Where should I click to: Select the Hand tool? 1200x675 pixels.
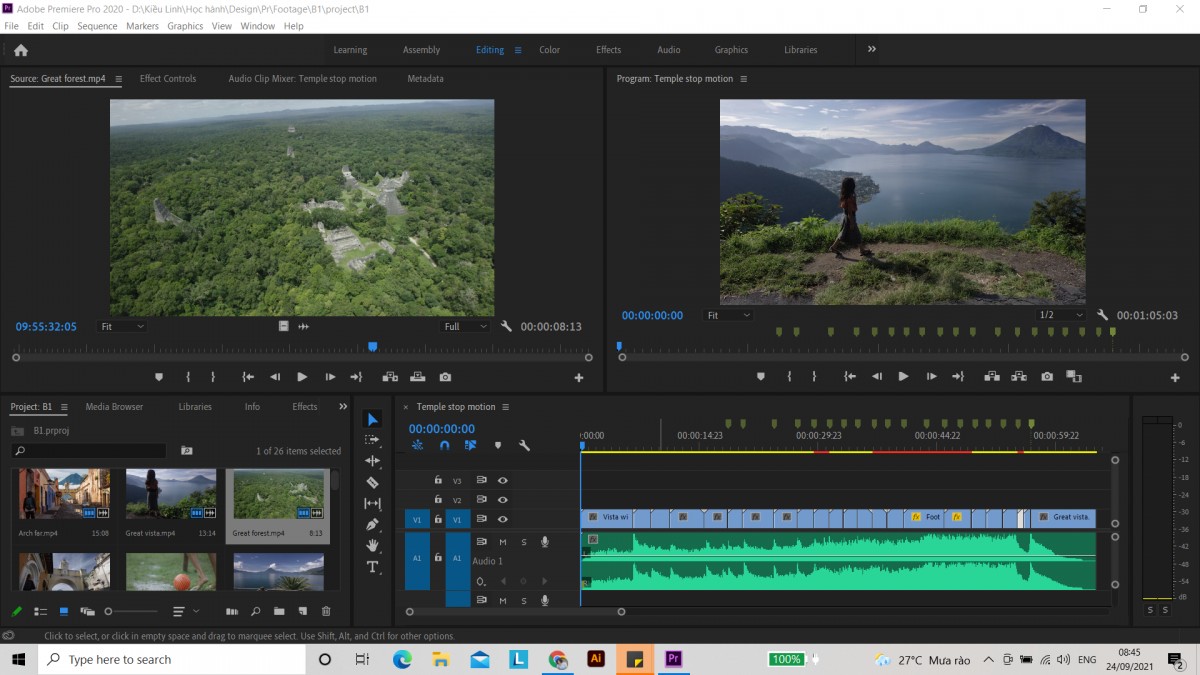pos(372,546)
